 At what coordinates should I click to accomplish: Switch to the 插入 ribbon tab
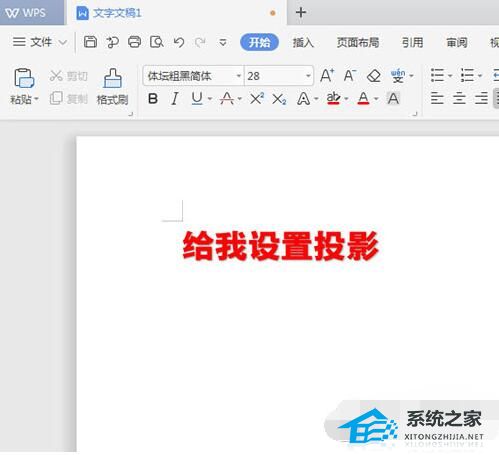coord(303,42)
